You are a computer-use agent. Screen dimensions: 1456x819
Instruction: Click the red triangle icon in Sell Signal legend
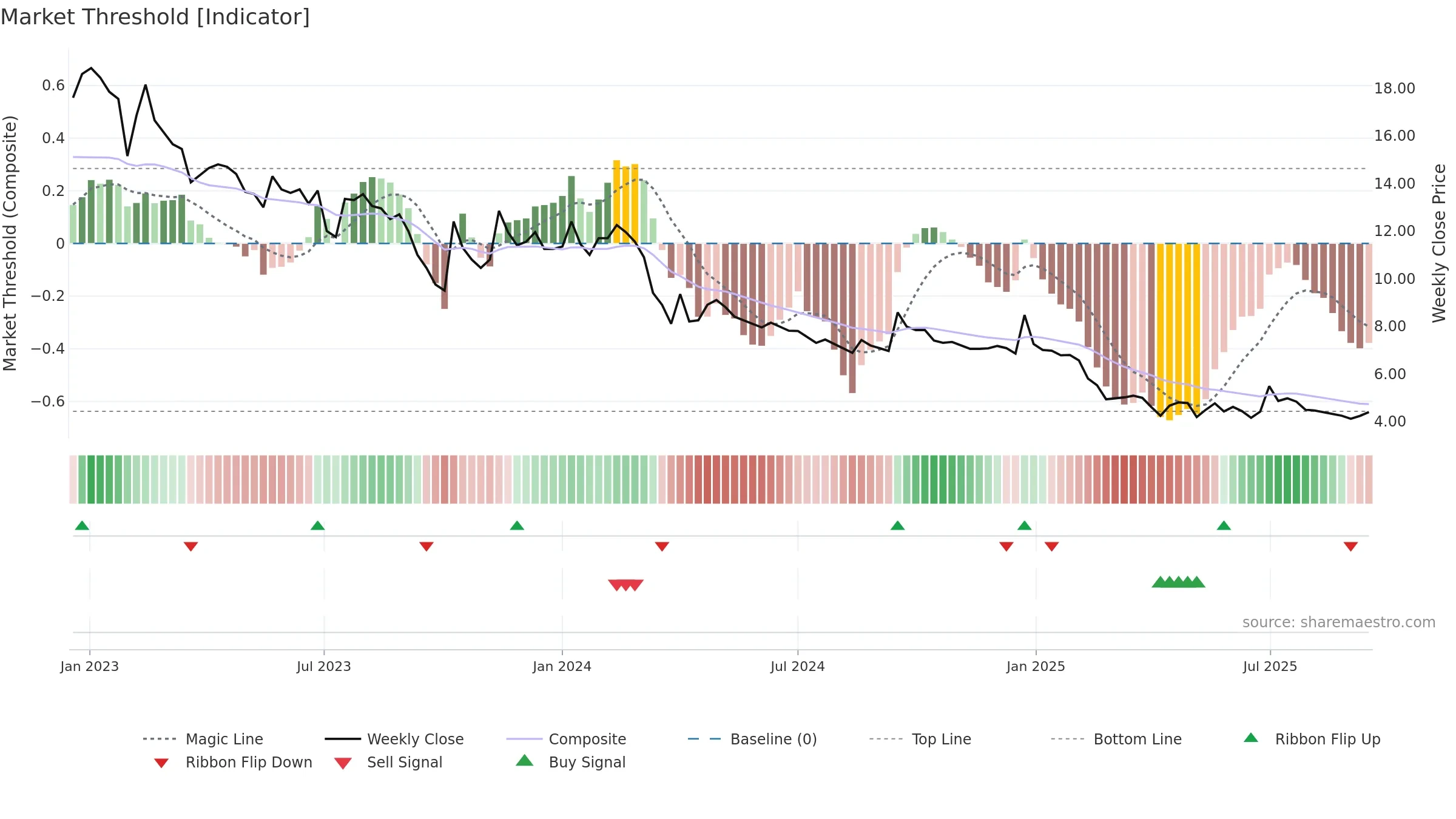(343, 763)
